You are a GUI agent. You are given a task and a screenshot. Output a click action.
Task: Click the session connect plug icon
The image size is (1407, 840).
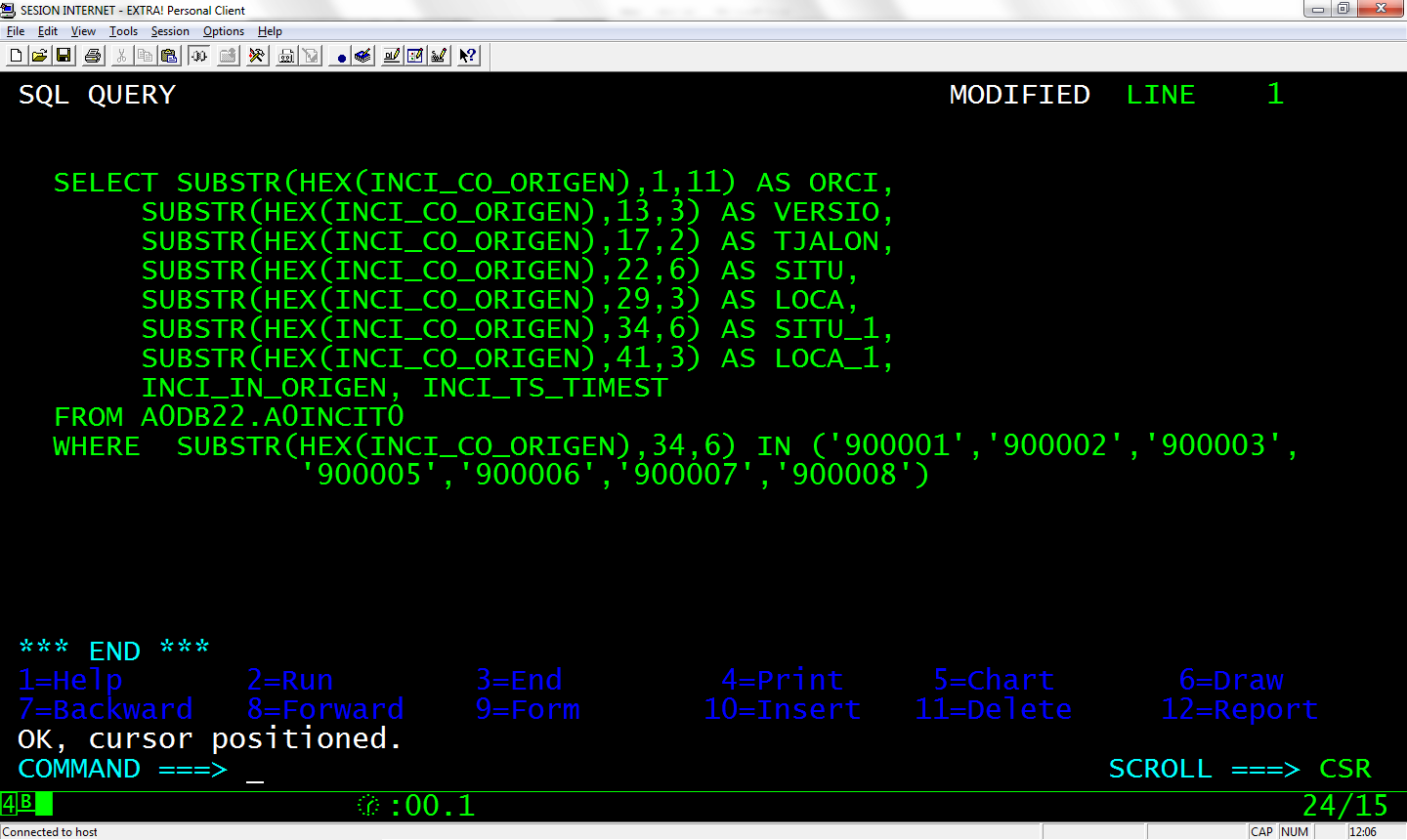pyautogui.click(x=198, y=56)
